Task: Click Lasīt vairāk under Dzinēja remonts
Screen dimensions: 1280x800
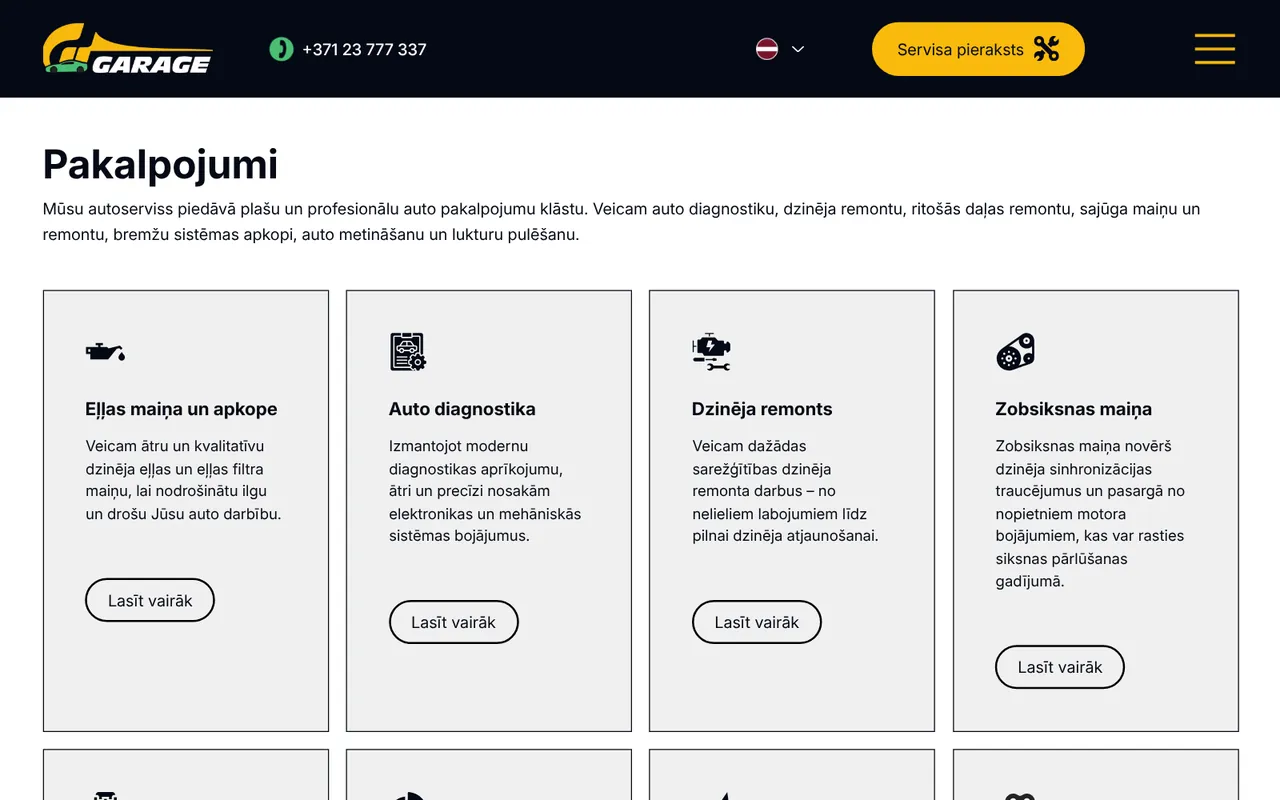Action: [x=757, y=622]
